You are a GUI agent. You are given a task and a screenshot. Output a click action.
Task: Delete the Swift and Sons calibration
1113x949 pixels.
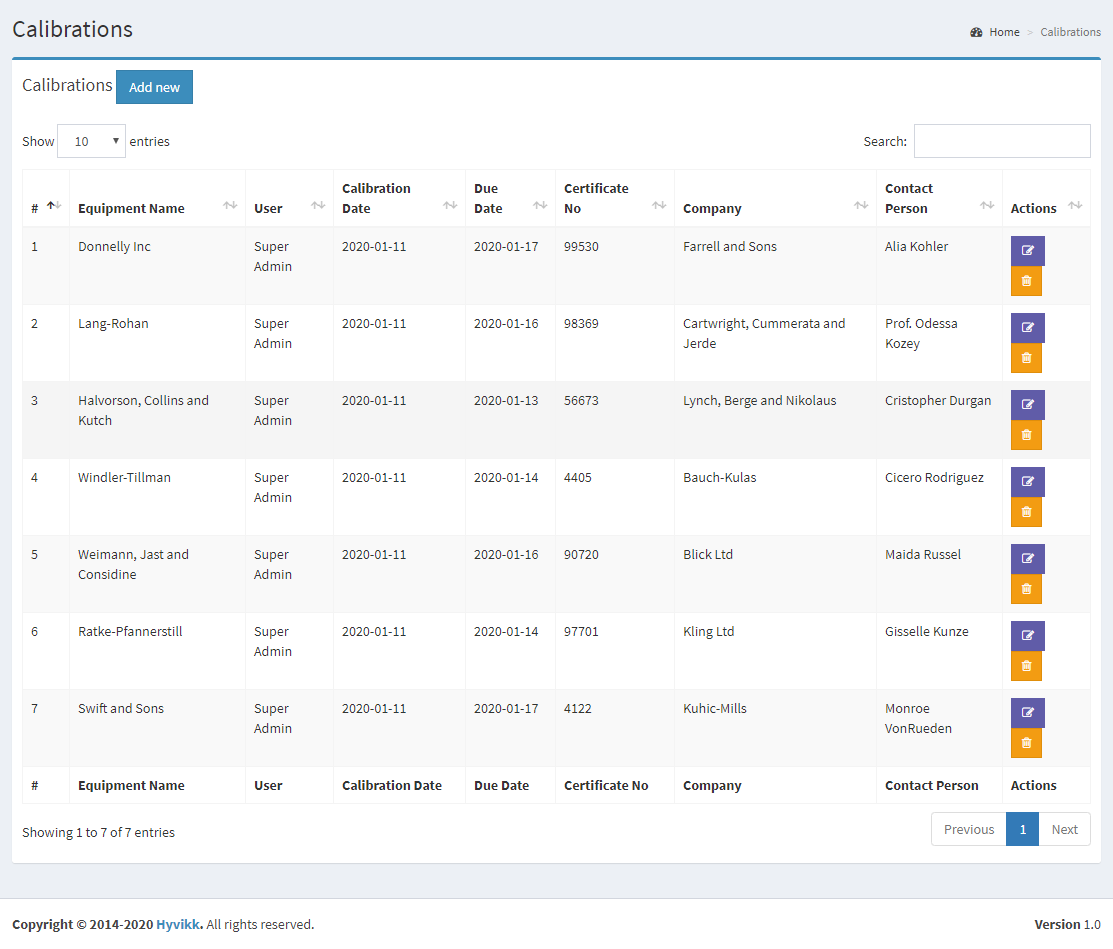click(1026, 743)
